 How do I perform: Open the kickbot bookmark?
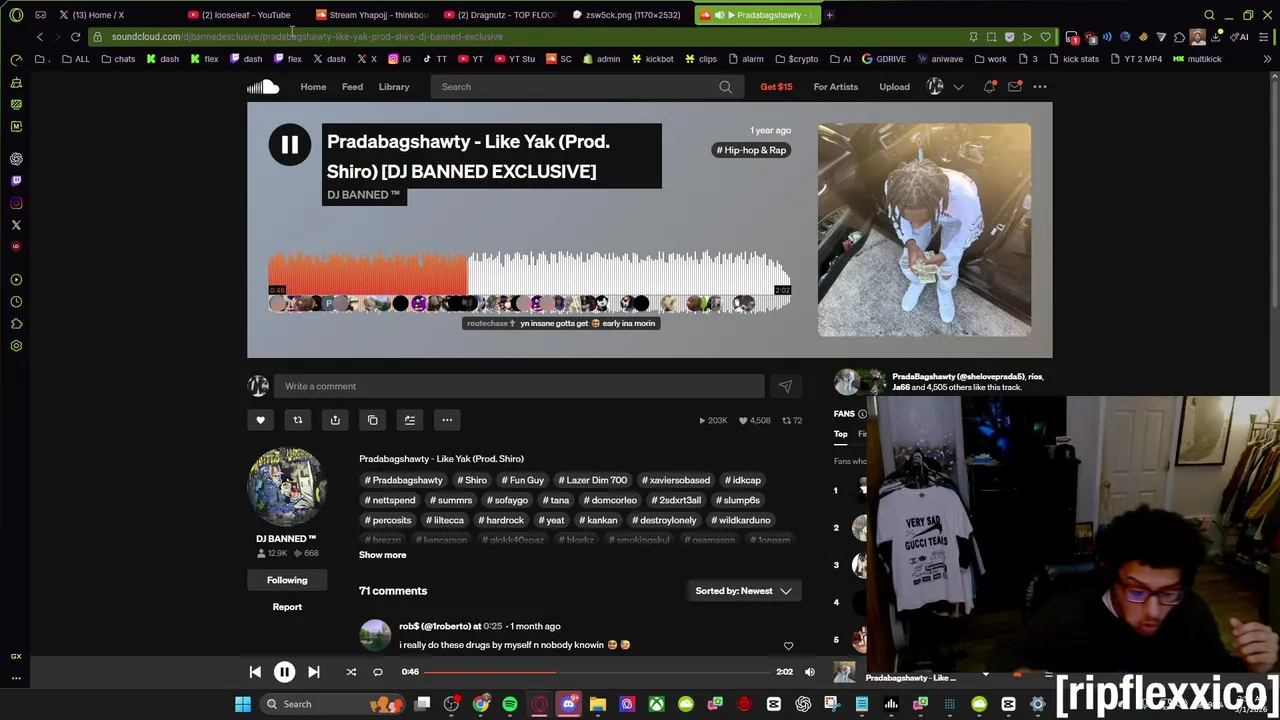coord(652,59)
